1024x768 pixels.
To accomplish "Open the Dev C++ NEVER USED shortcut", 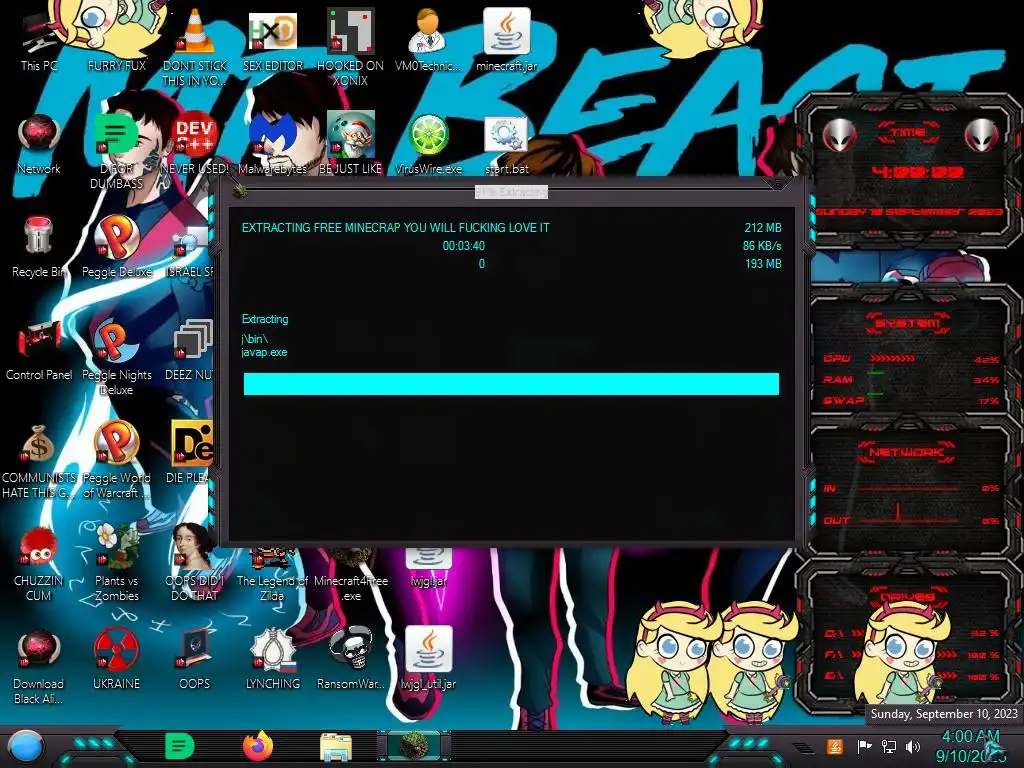I will [x=195, y=144].
